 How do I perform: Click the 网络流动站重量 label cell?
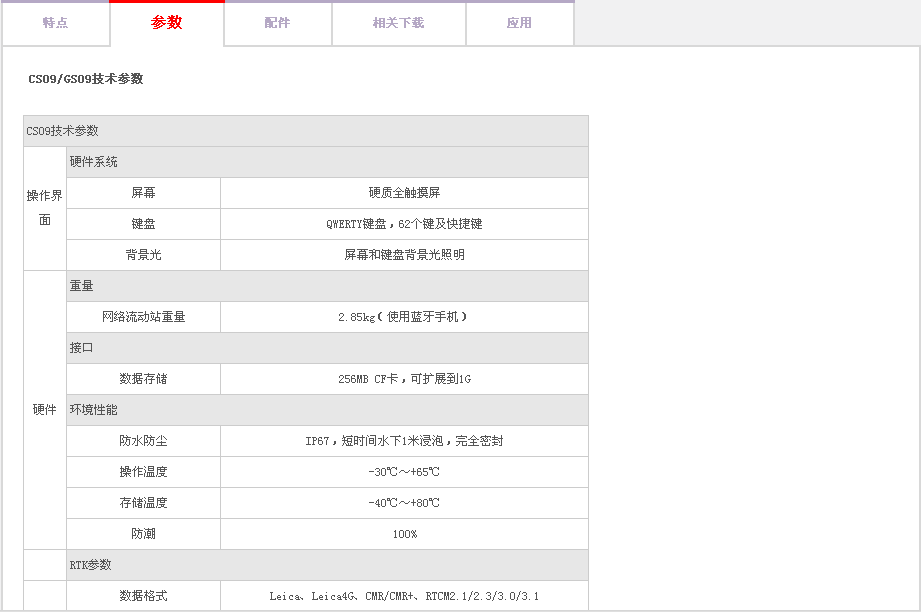143,317
